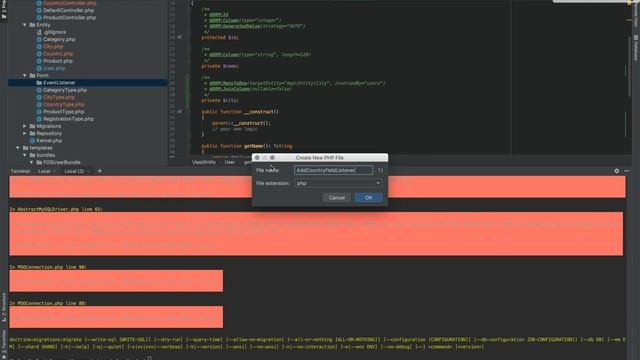640x360 pixels.
Task: Open Kernel.php file
Action: coord(49,141)
